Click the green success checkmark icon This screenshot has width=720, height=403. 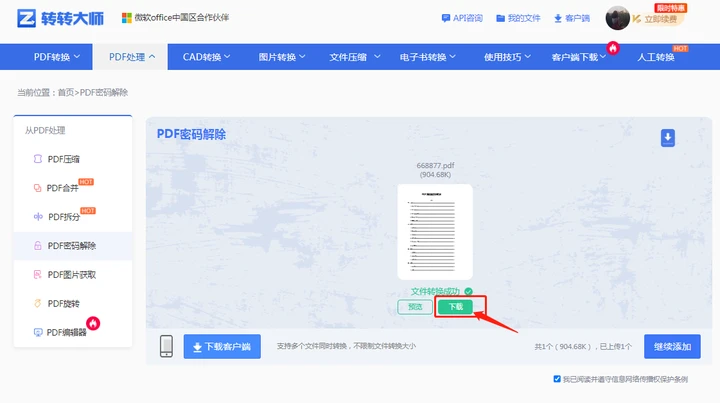click(x=468, y=291)
